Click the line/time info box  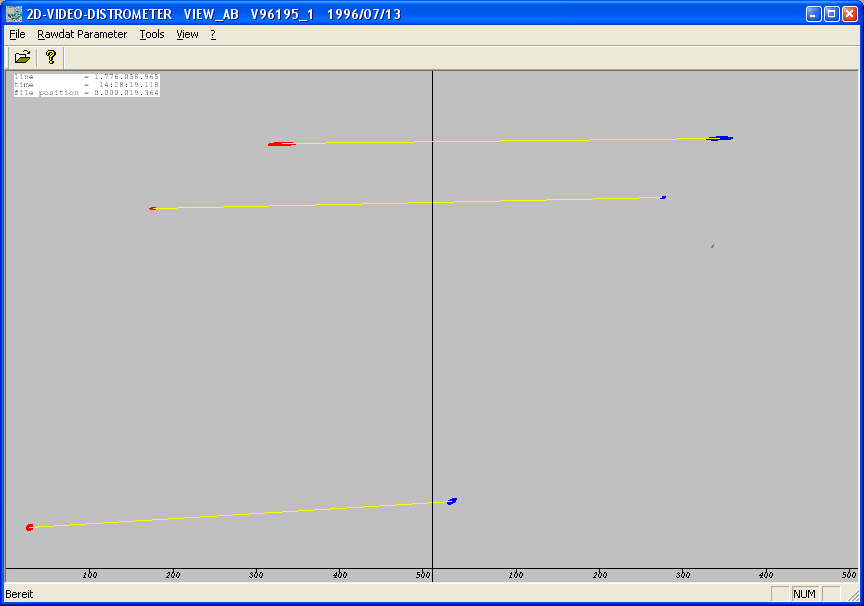[x=87, y=85]
